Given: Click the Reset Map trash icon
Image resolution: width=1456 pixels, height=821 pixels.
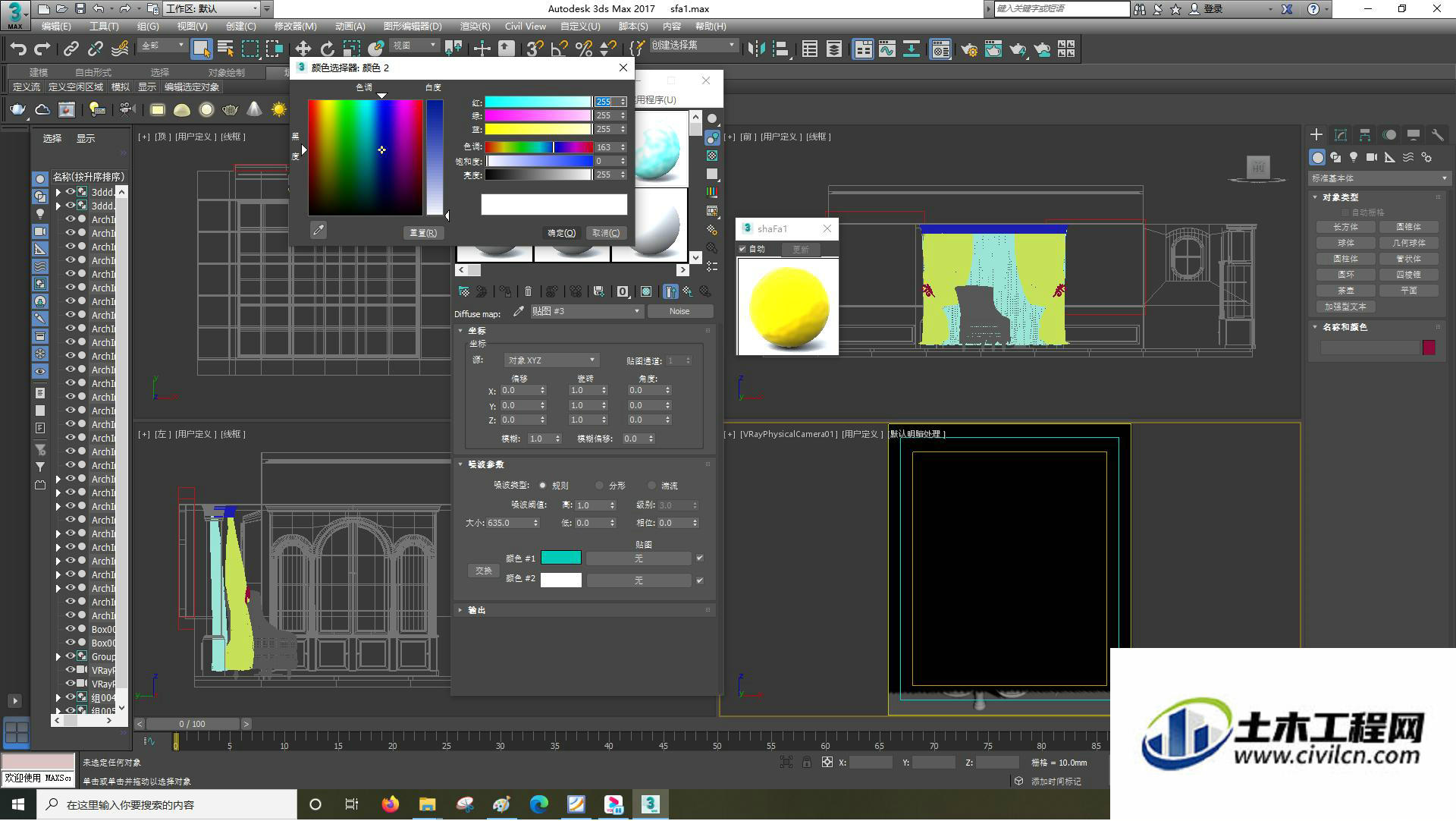Looking at the screenshot, I should (x=529, y=291).
